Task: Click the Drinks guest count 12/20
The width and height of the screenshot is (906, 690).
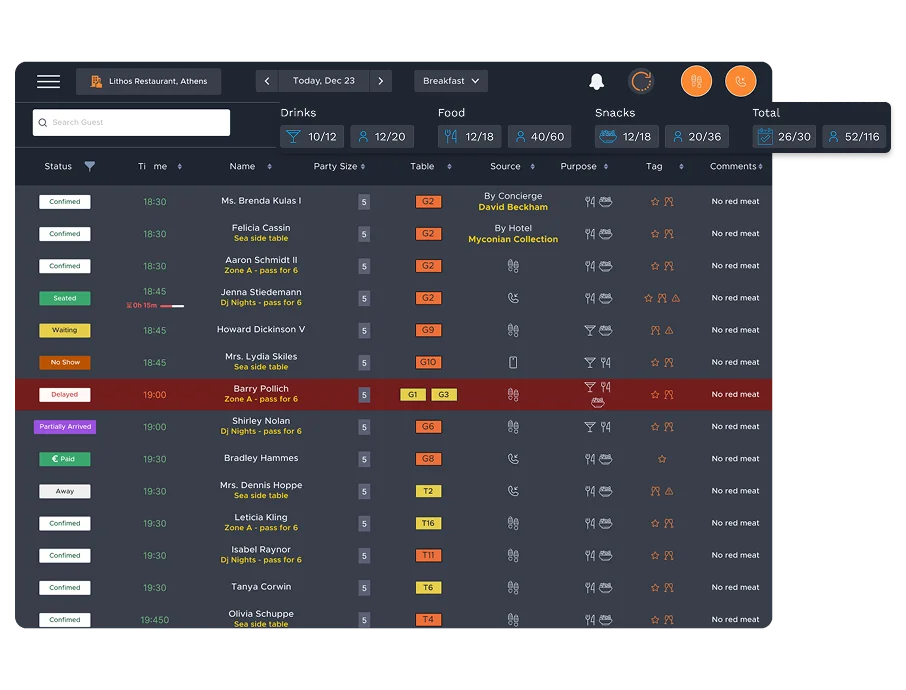Action: tap(382, 137)
